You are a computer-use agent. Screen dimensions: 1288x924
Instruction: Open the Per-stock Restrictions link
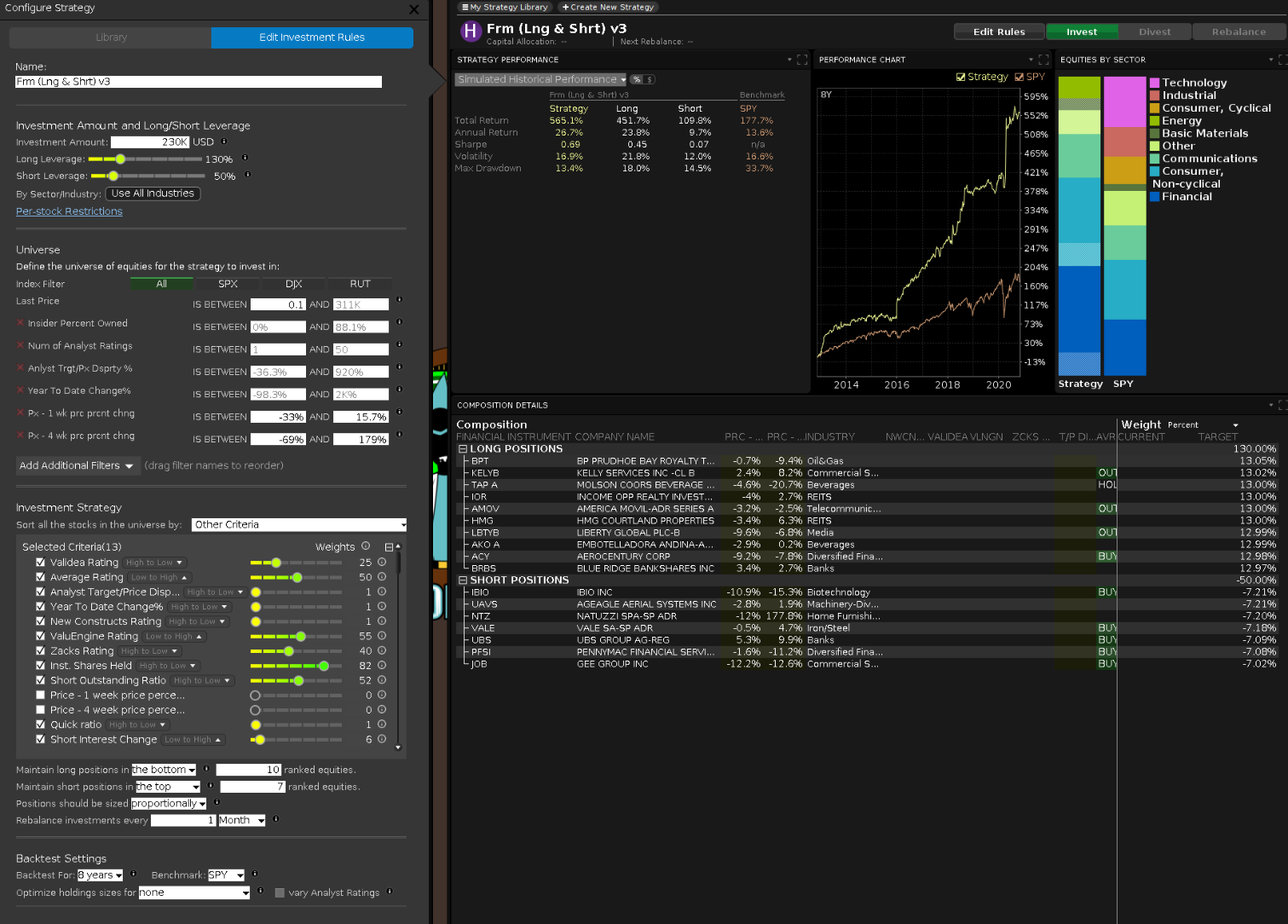(x=69, y=211)
